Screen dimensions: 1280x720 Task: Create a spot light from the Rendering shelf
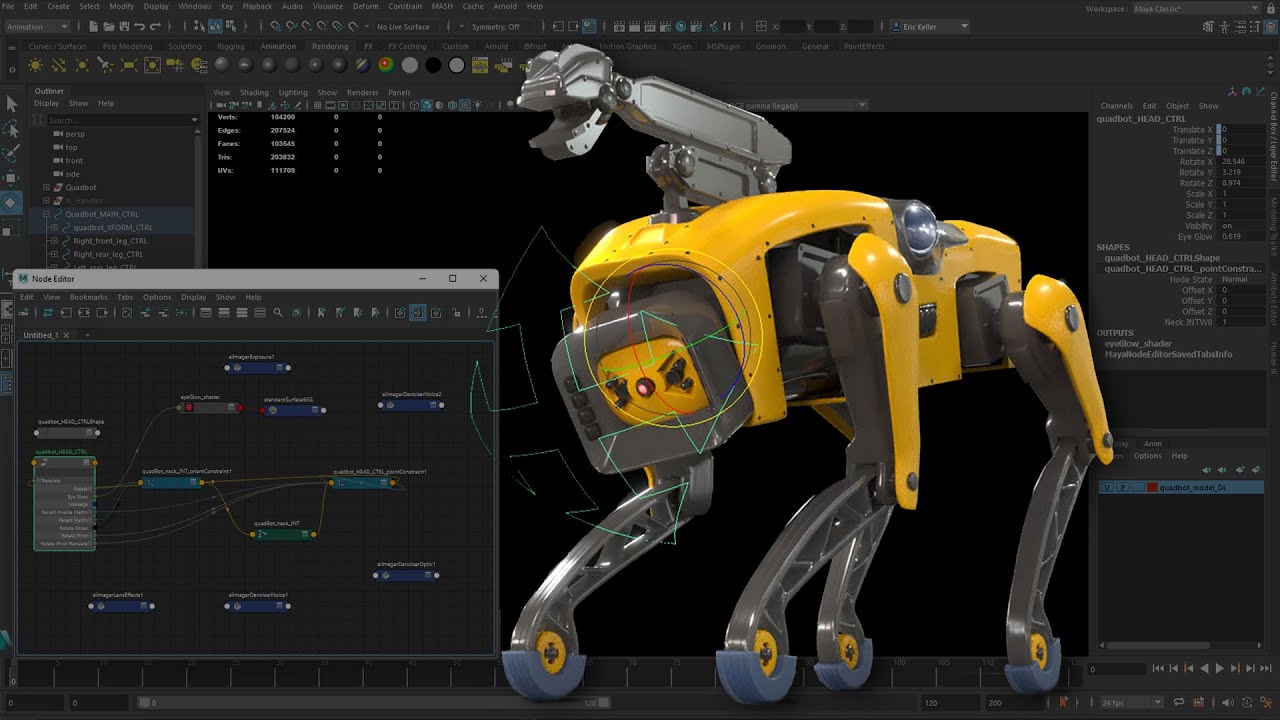pyautogui.click(x=106, y=65)
